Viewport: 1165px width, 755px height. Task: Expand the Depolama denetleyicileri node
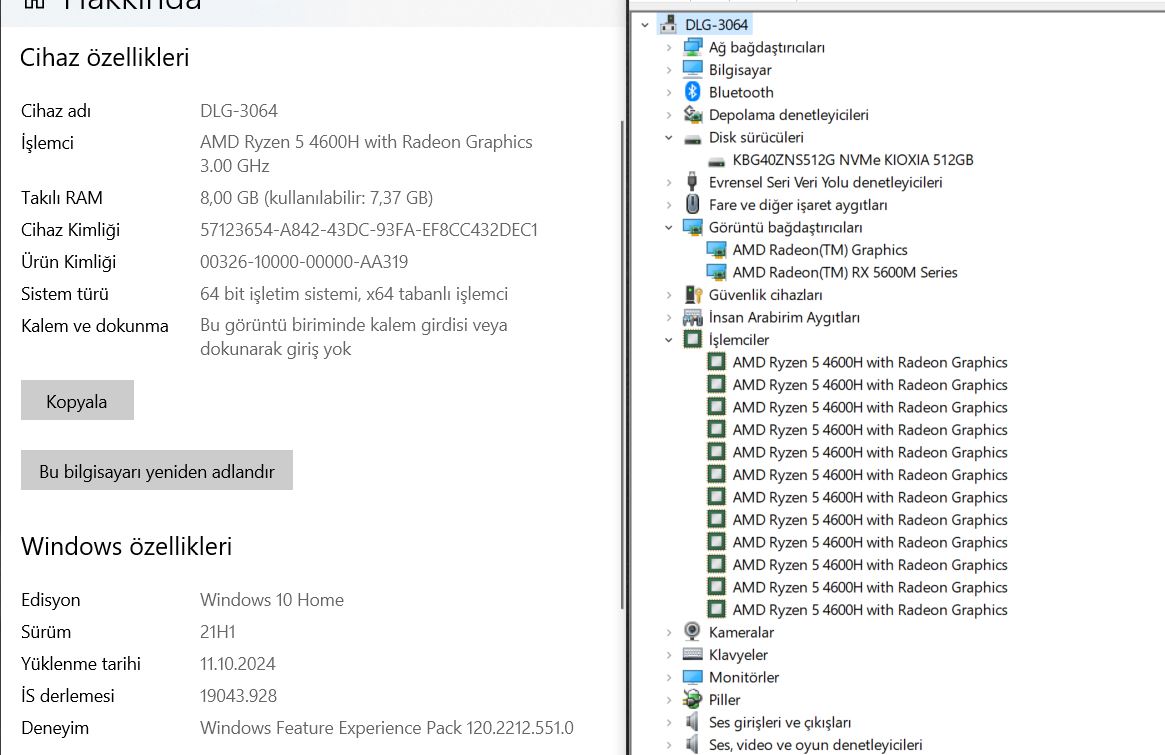click(x=669, y=114)
